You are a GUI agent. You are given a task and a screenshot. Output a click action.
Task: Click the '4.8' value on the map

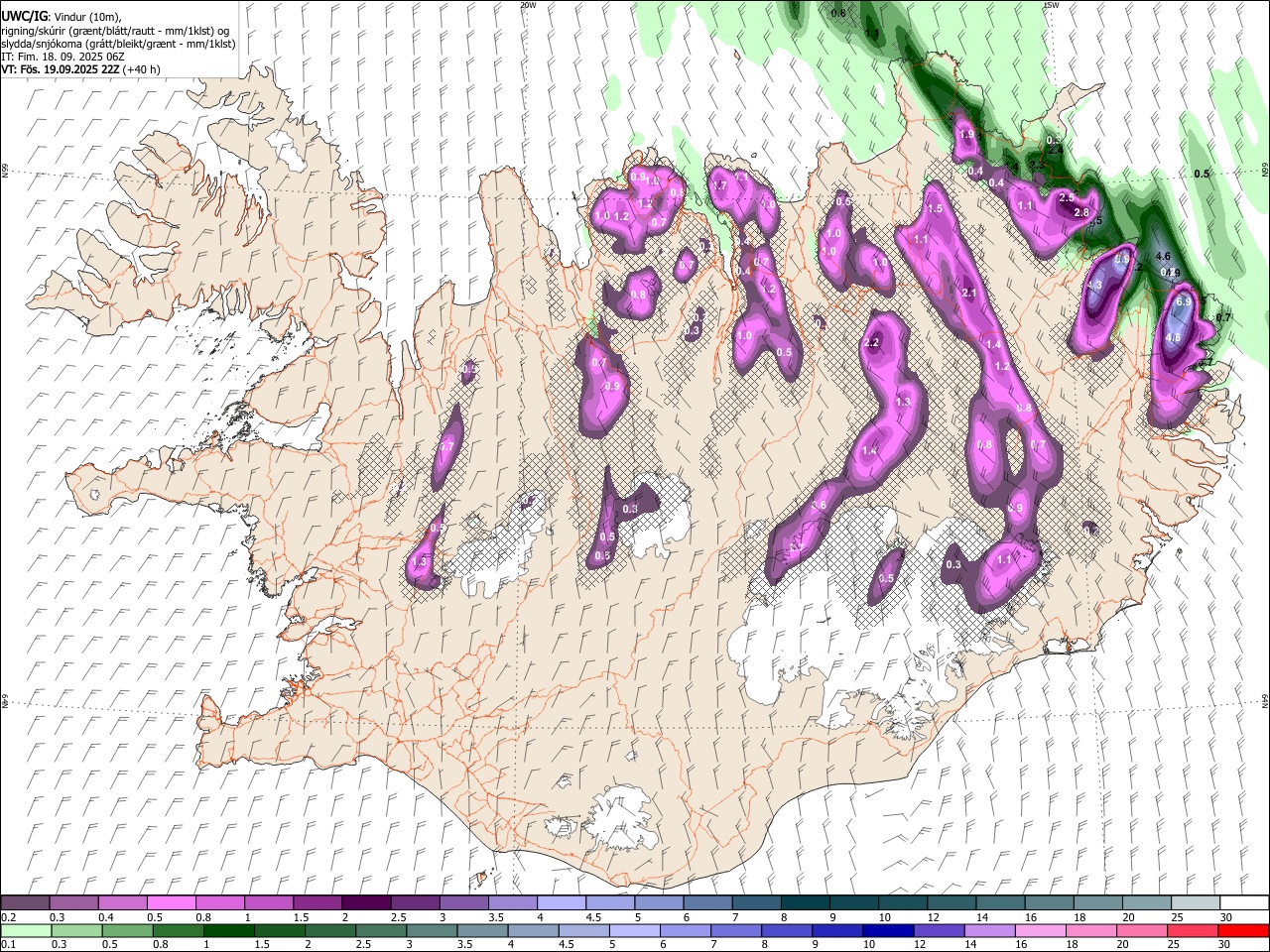point(1173,338)
